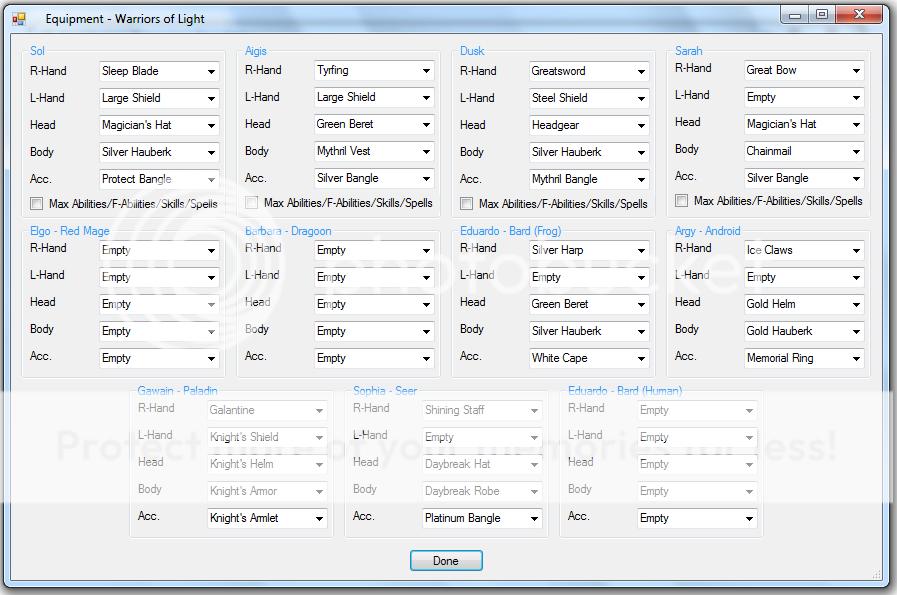This screenshot has width=897, height=595.
Task: Tick Aigis's Max Abilities checkbox
Action: (252, 203)
